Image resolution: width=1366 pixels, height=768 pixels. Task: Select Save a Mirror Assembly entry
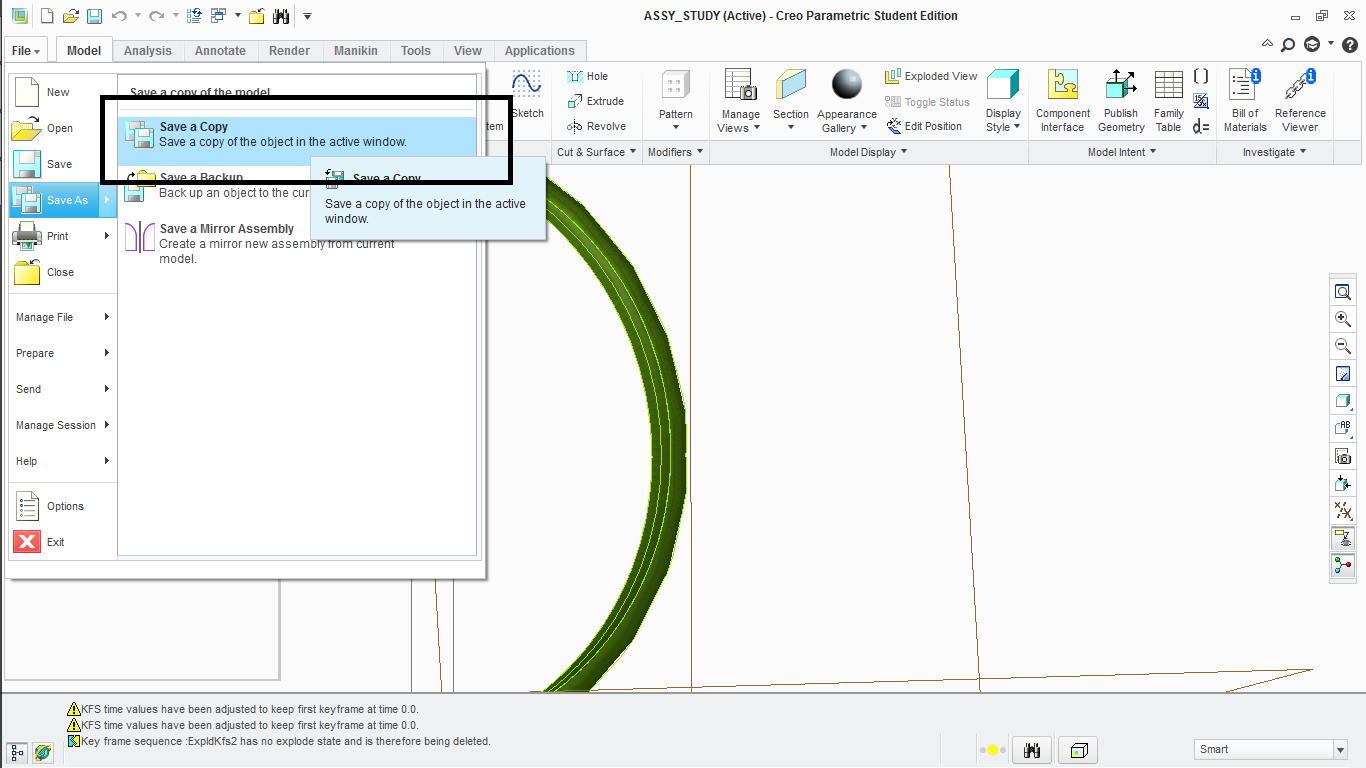click(297, 243)
